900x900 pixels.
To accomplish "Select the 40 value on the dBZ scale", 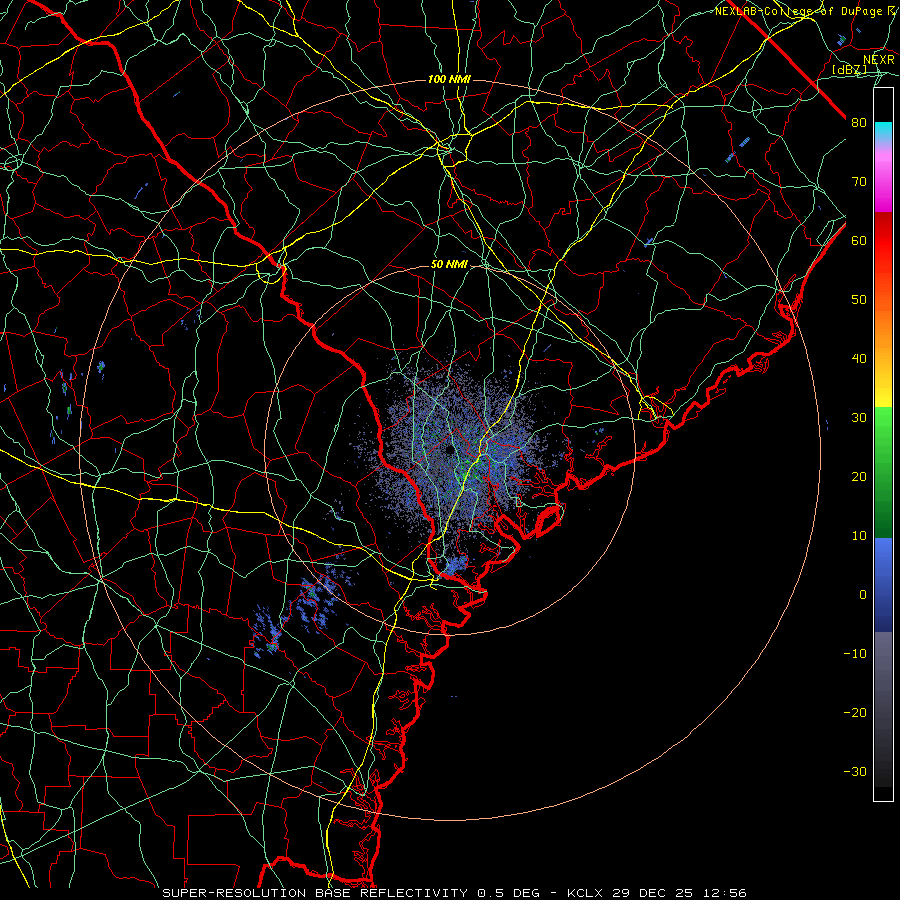I will click(859, 359).
